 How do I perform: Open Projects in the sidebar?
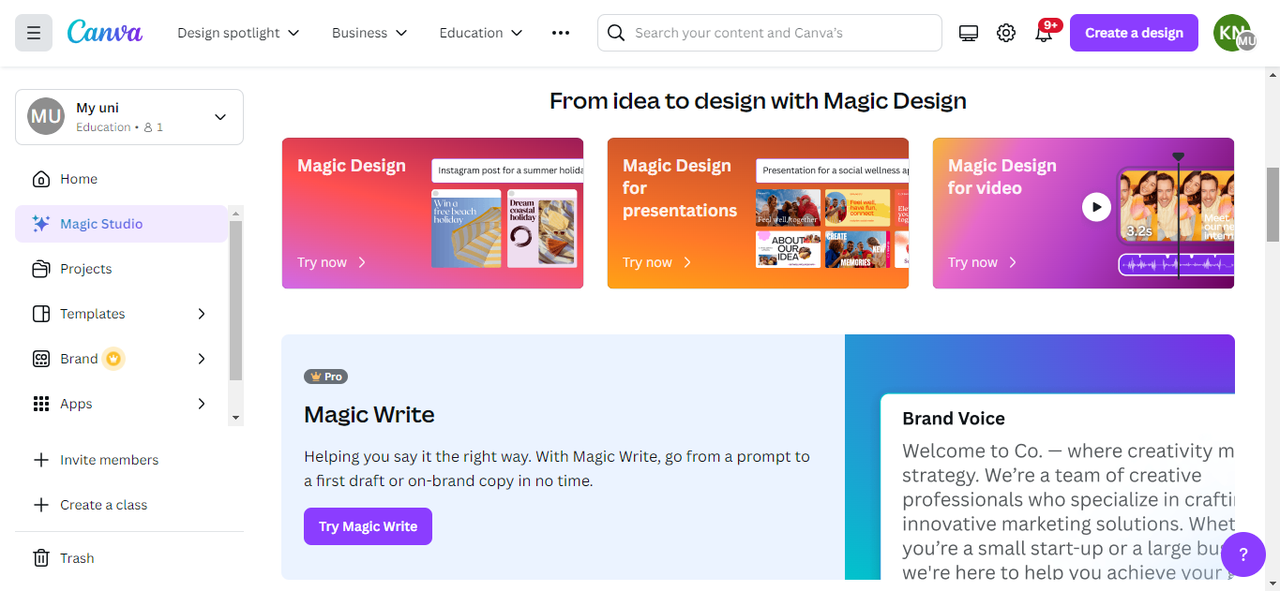[x=121, y=269]
